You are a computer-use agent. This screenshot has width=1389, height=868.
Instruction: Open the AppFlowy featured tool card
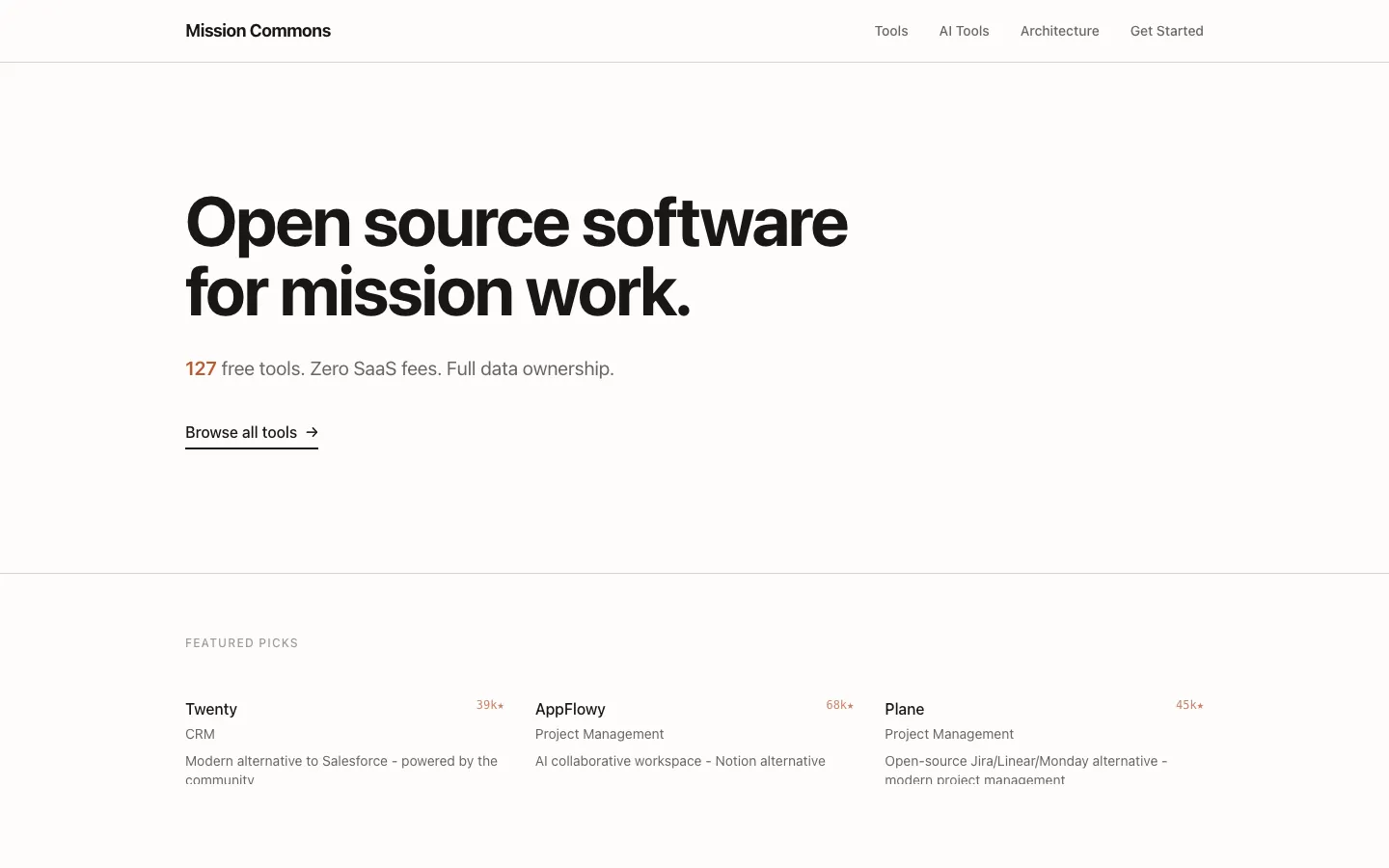tap(570, 709)
